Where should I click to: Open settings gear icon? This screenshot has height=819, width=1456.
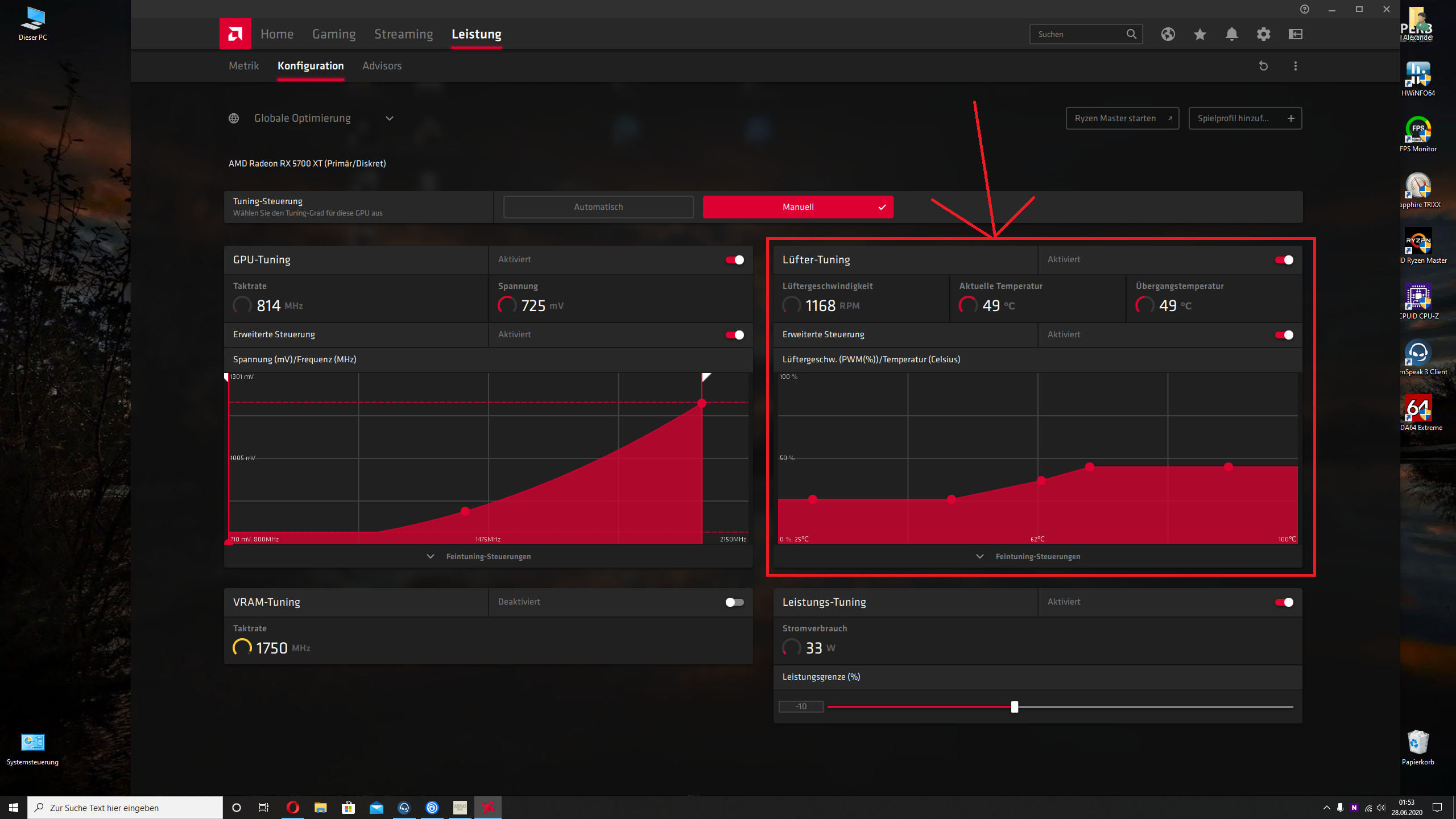1264,34
